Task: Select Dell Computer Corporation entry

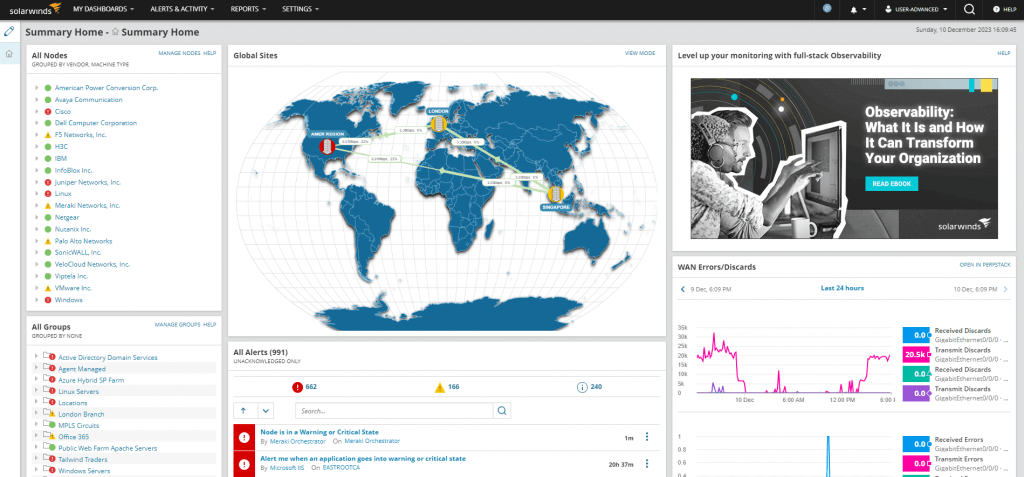Action: click(96, 123)
